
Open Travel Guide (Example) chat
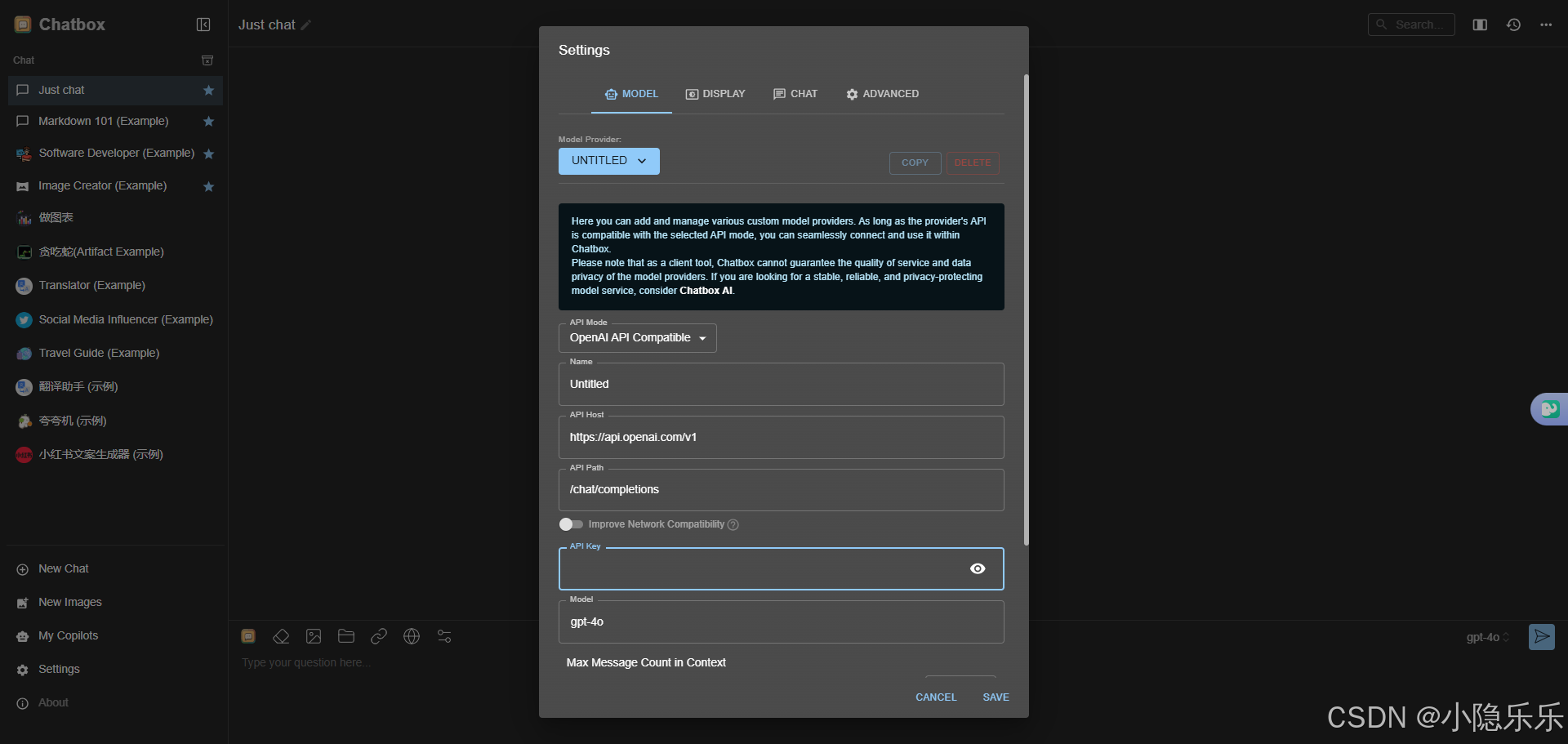(114, 354)
